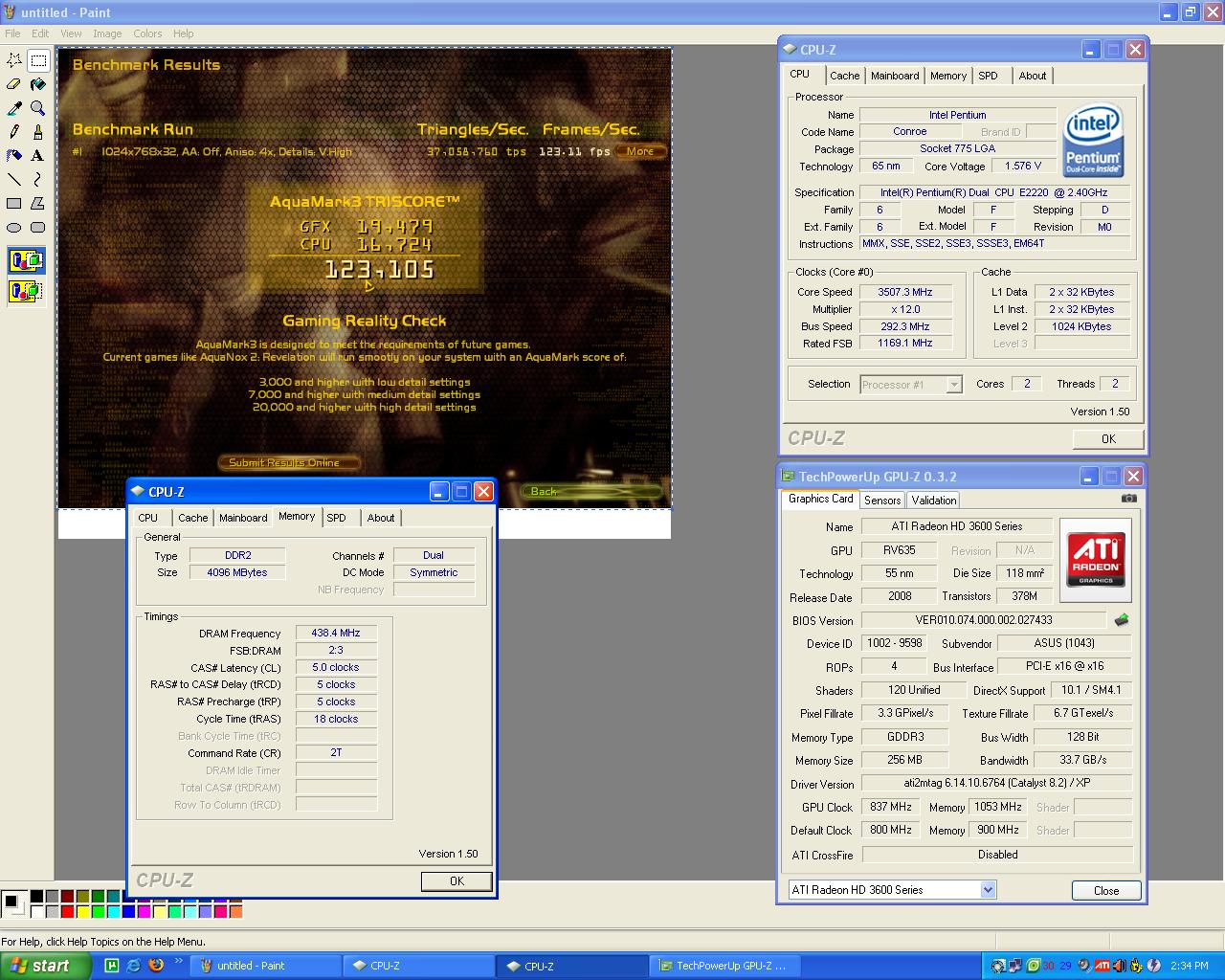Switch to TechPowerUp GPU-Z taskbar button
1225x980 pixels.
click(723, 966)
